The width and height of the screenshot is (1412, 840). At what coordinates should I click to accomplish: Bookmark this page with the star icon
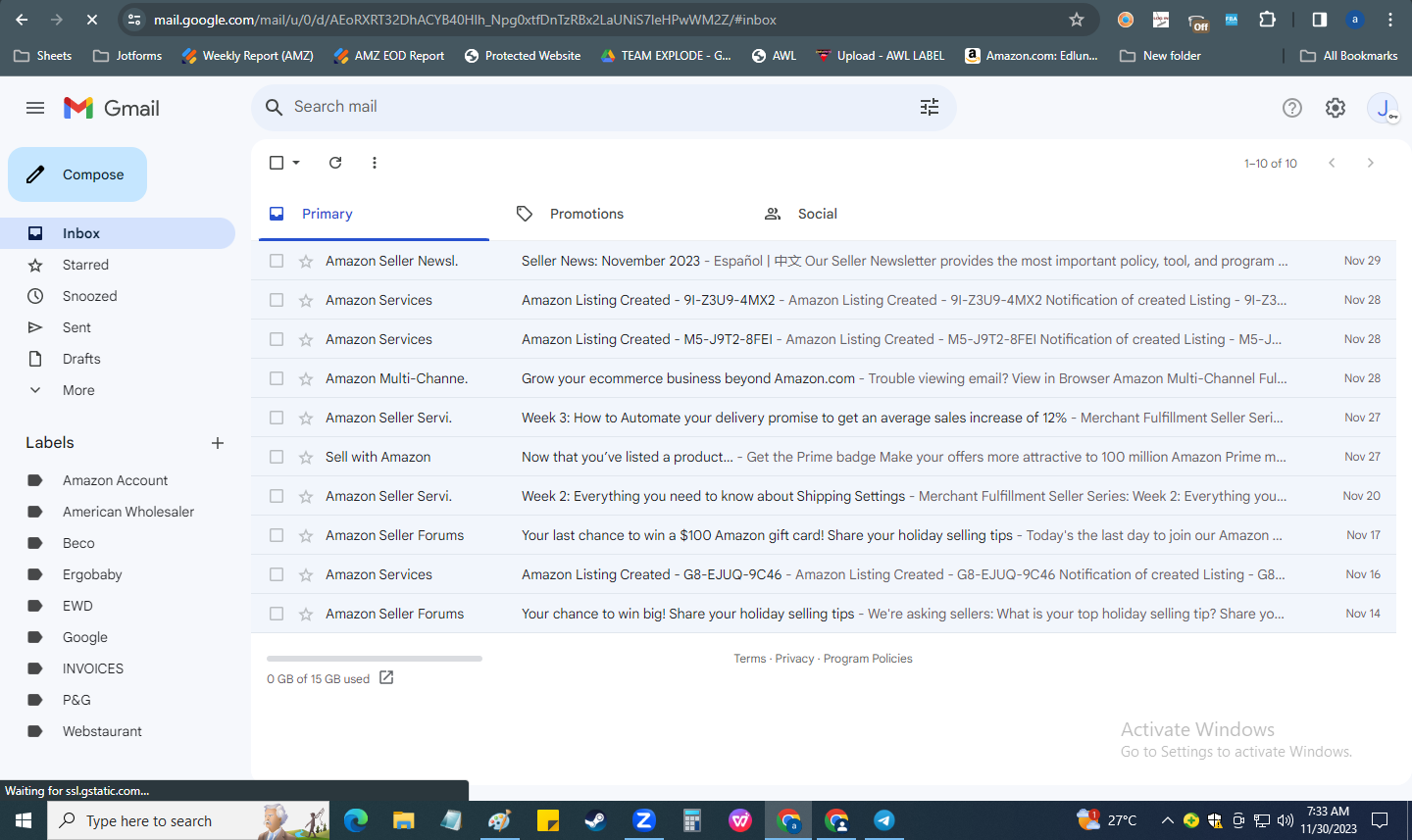pyautogui.click(x=1077, y=20)
